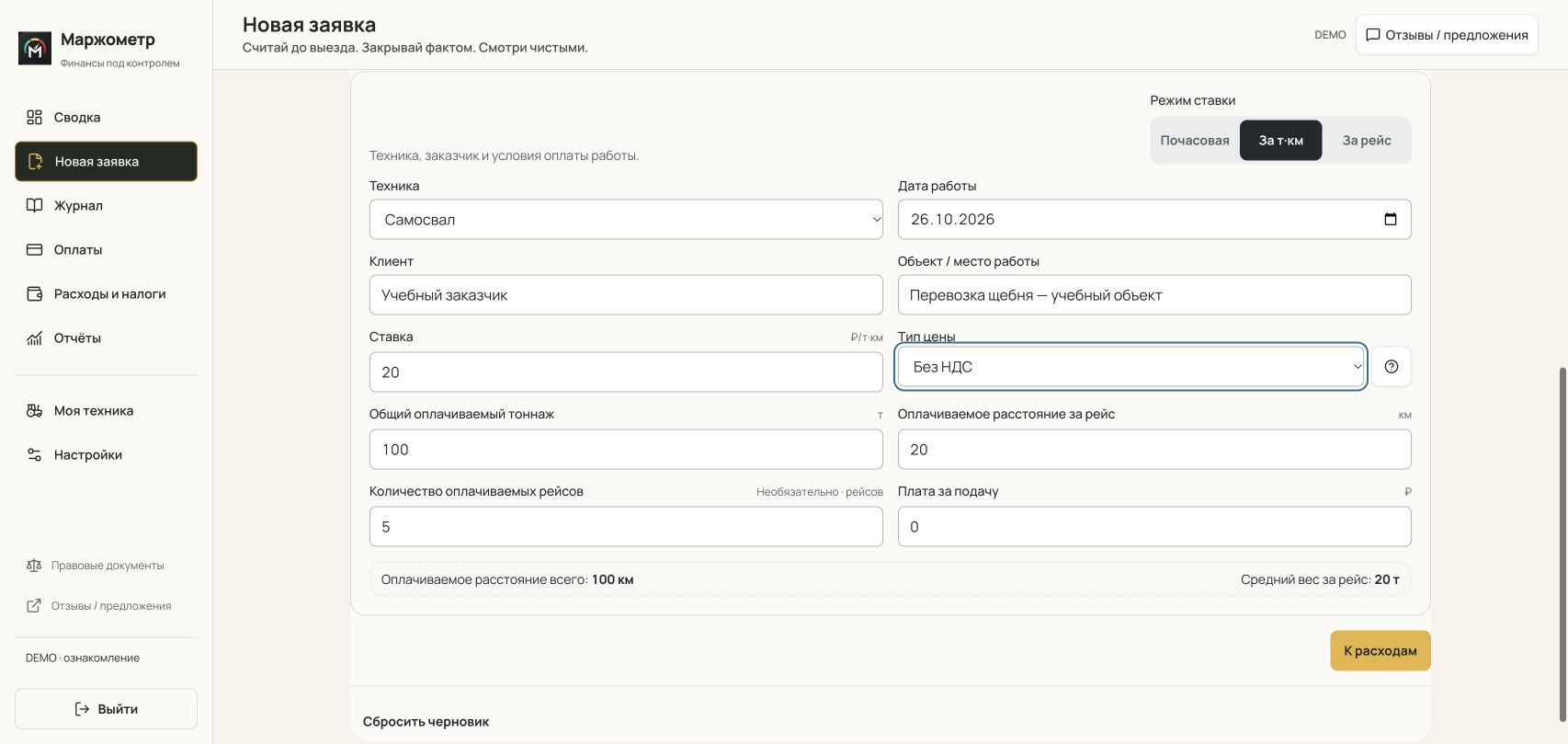Screen dimensions: 1568x744
Task: Click the Ставка input with value 20
Action: 626,372
